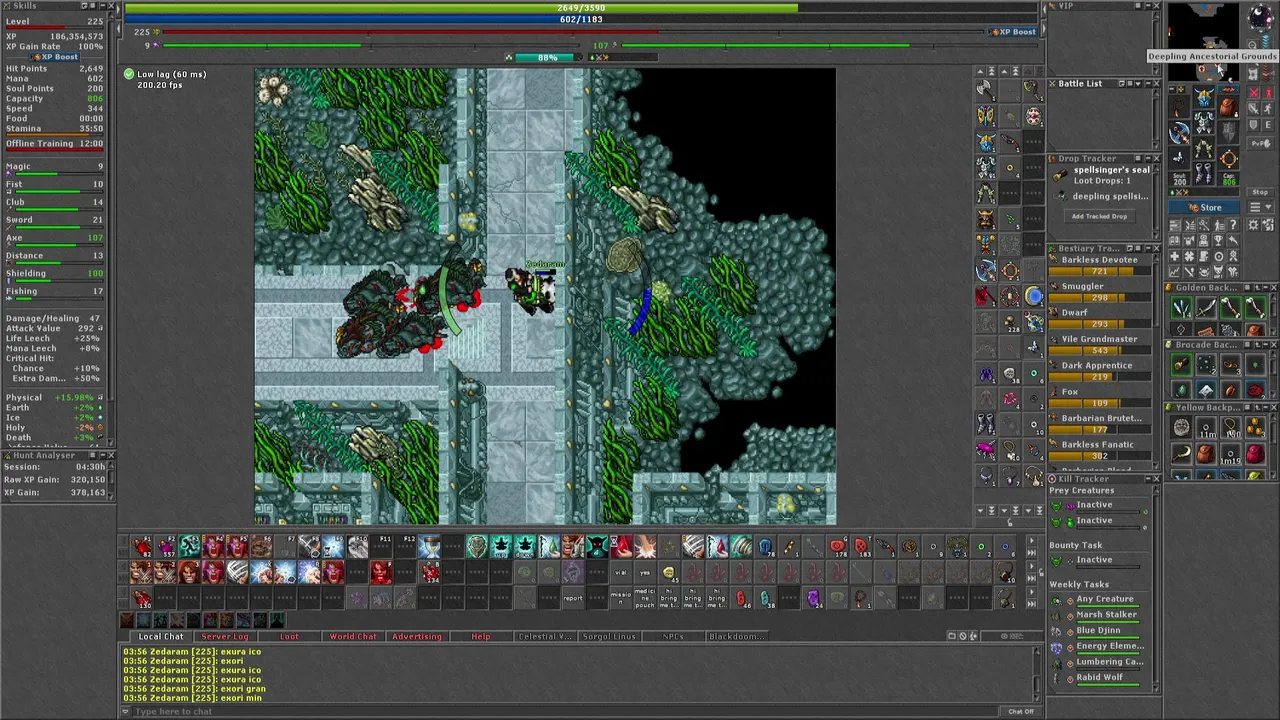Open the Advertising chat tab
The height and width of the screenshot is (720, 1280).
417,636
